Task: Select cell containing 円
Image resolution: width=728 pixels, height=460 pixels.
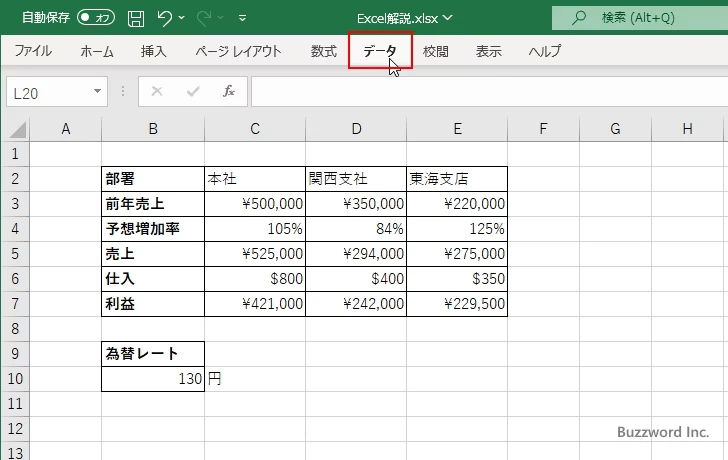Action: tap(255, 379)
